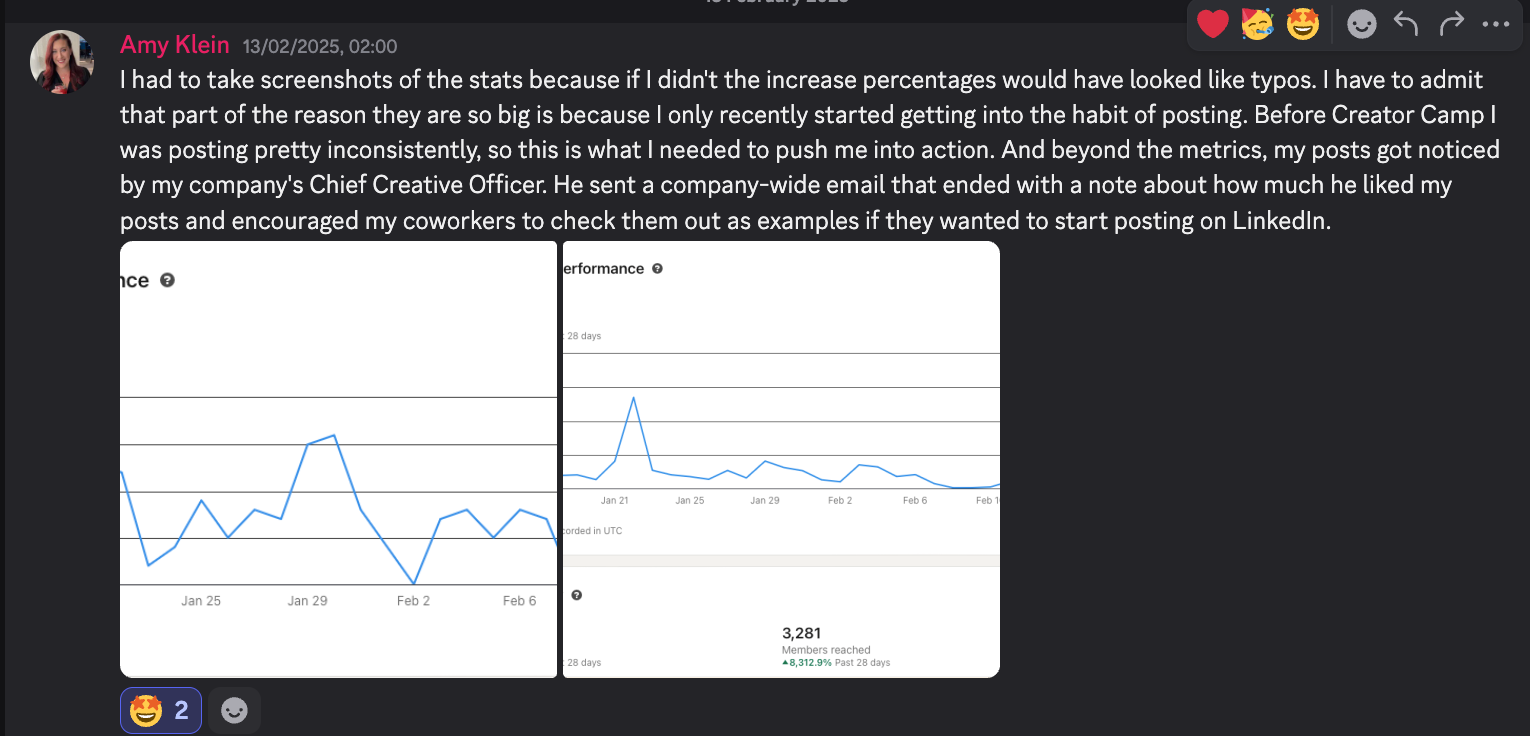React with the red heart emoji
This screenshot has width=1530, height=736.
point(1212,24)
